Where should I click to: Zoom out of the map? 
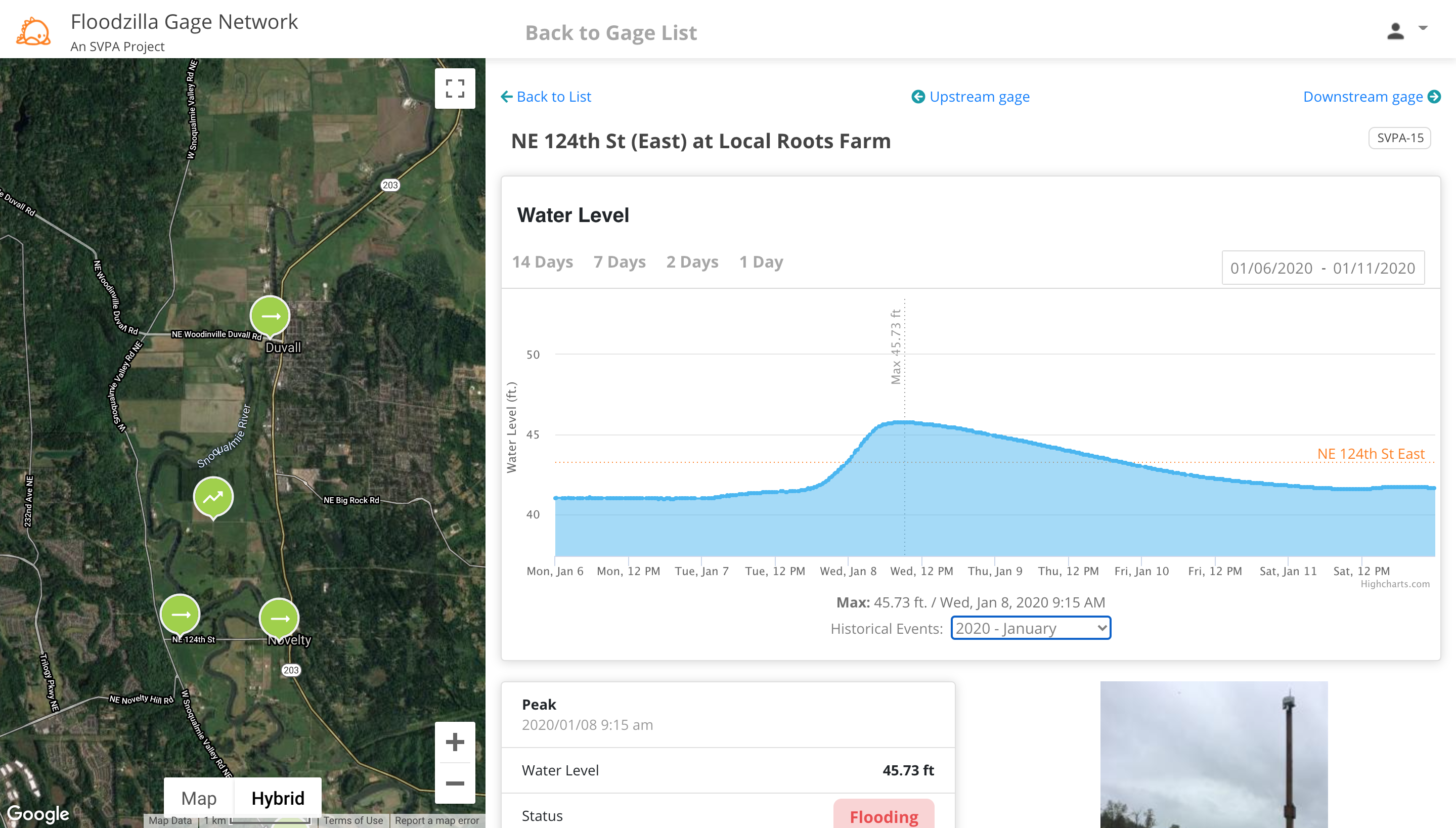tap(455, 783)
